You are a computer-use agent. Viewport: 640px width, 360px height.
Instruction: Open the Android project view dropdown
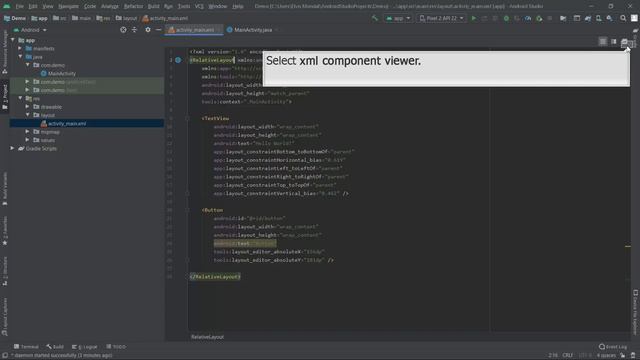(30, 30)
